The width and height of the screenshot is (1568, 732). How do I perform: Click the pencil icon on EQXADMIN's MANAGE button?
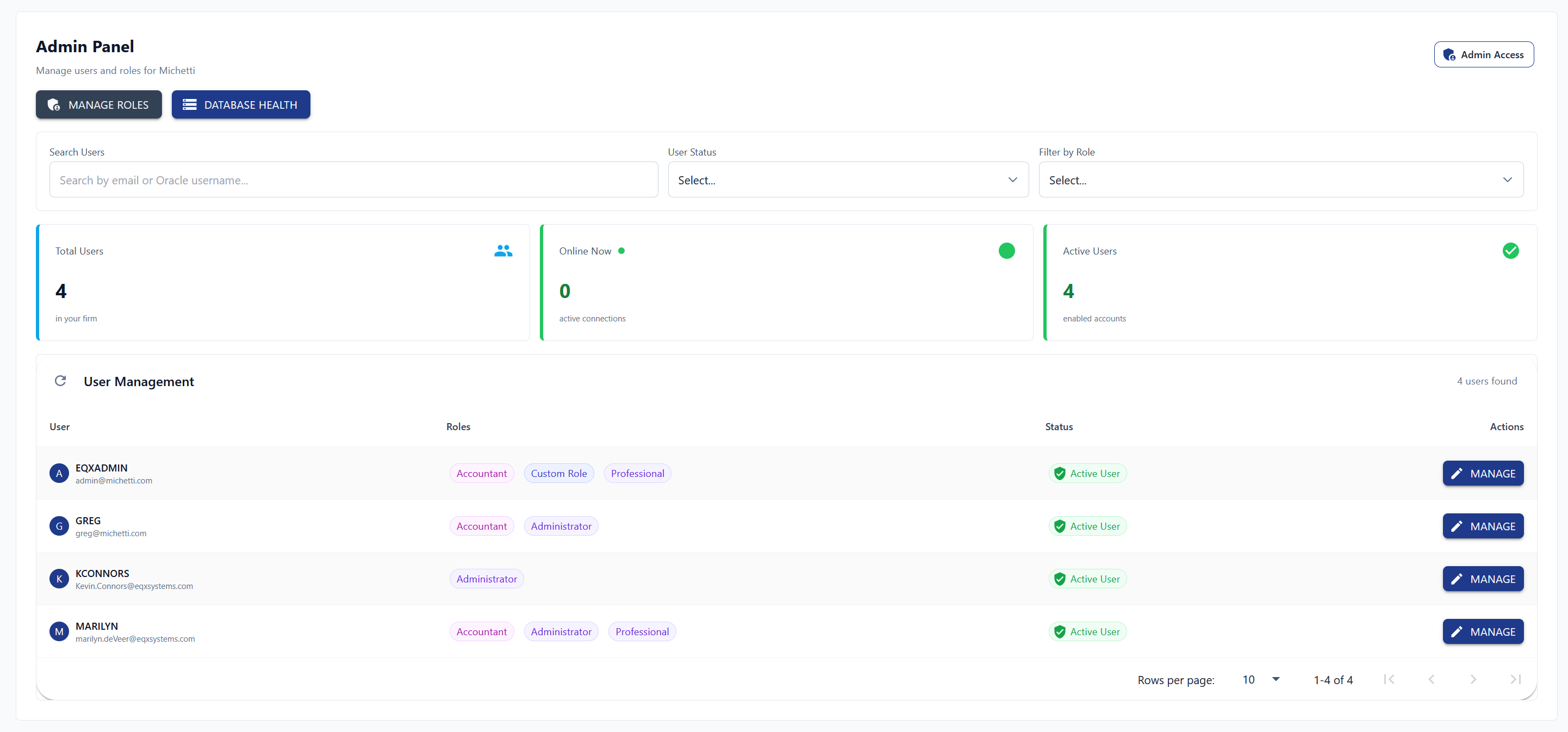pyautogui.click(x=1458, y=473)
